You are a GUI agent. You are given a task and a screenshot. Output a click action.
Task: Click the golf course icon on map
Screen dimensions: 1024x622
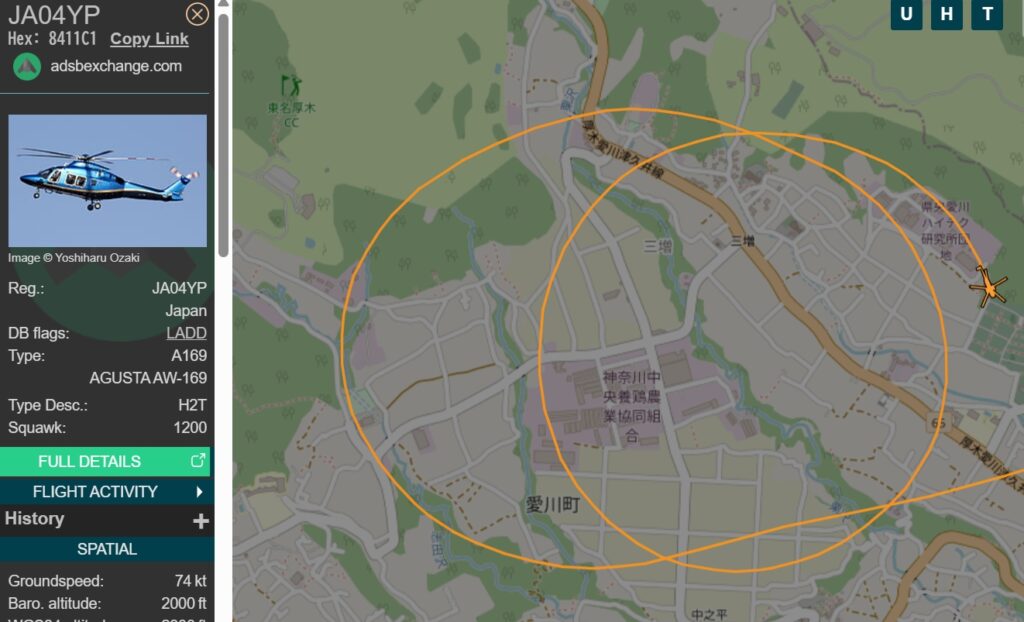(291, 86)
